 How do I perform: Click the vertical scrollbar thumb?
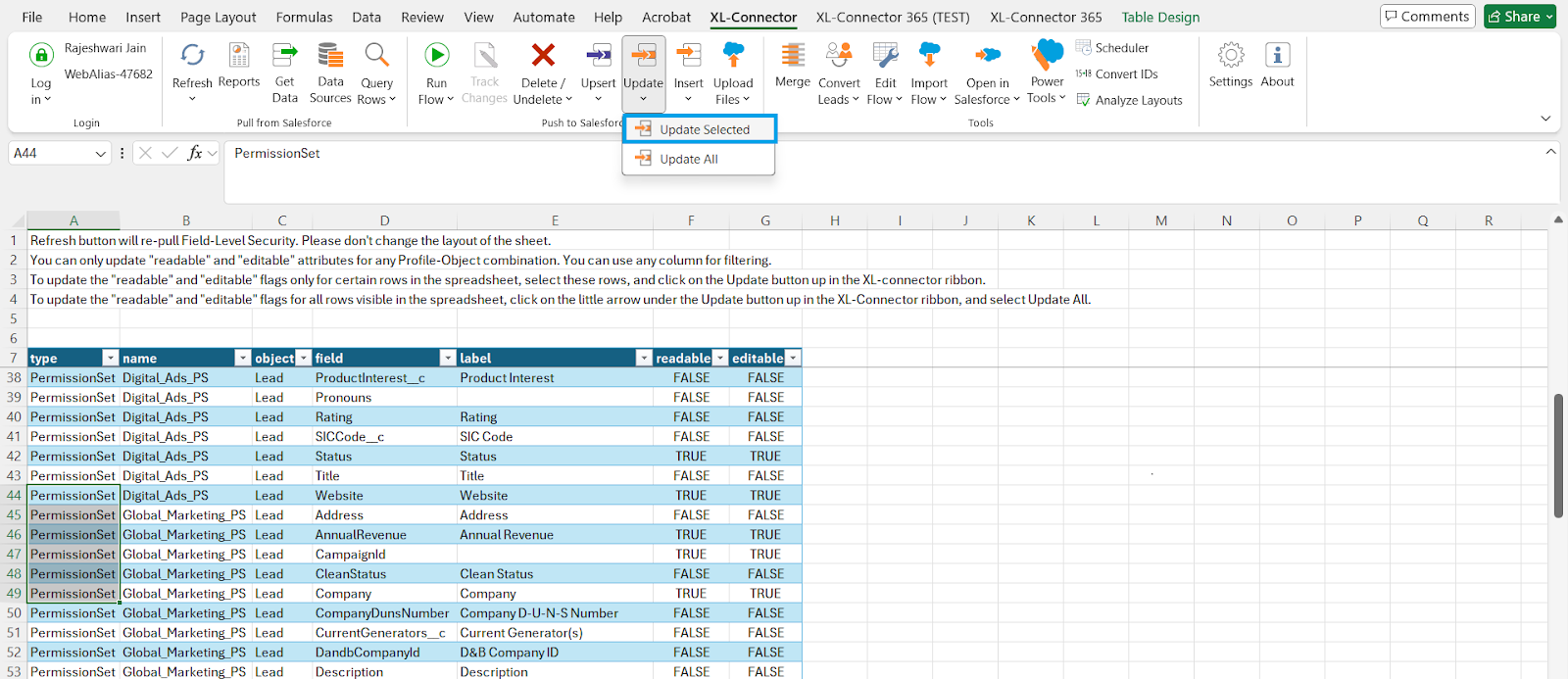(1558, 456)
